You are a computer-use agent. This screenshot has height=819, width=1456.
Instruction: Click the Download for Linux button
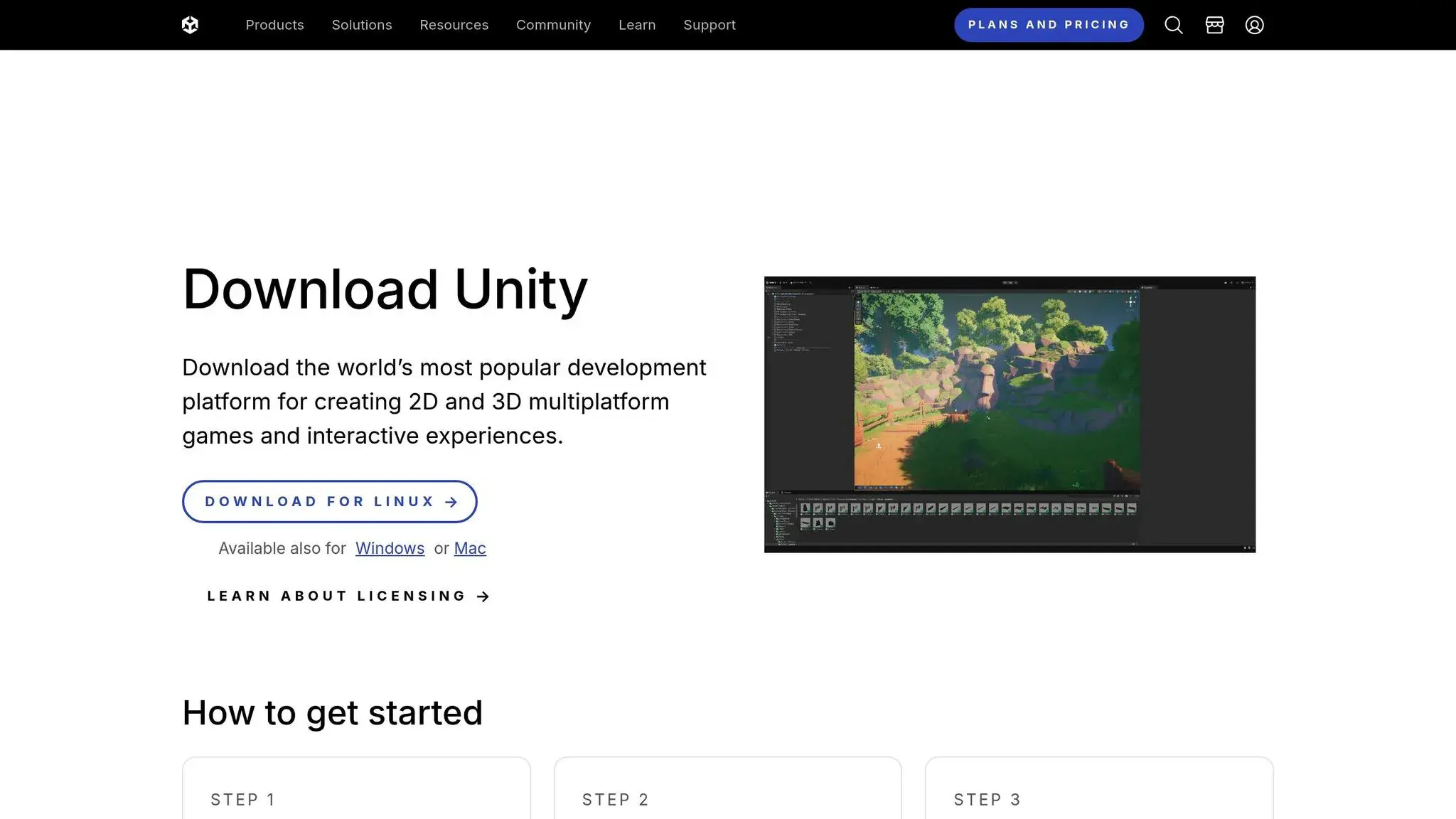click(x=329, y=501)
